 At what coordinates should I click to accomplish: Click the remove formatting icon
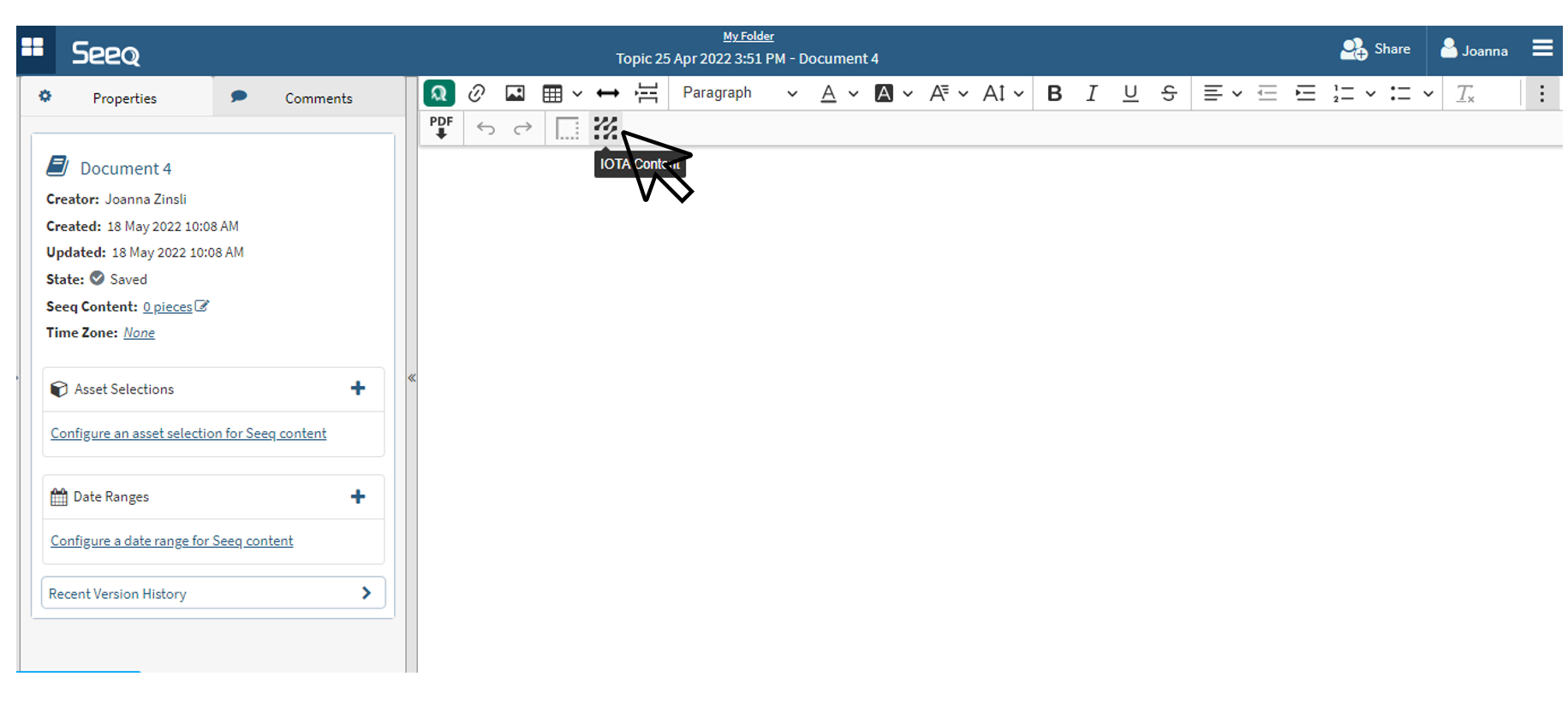point(1464,93)
